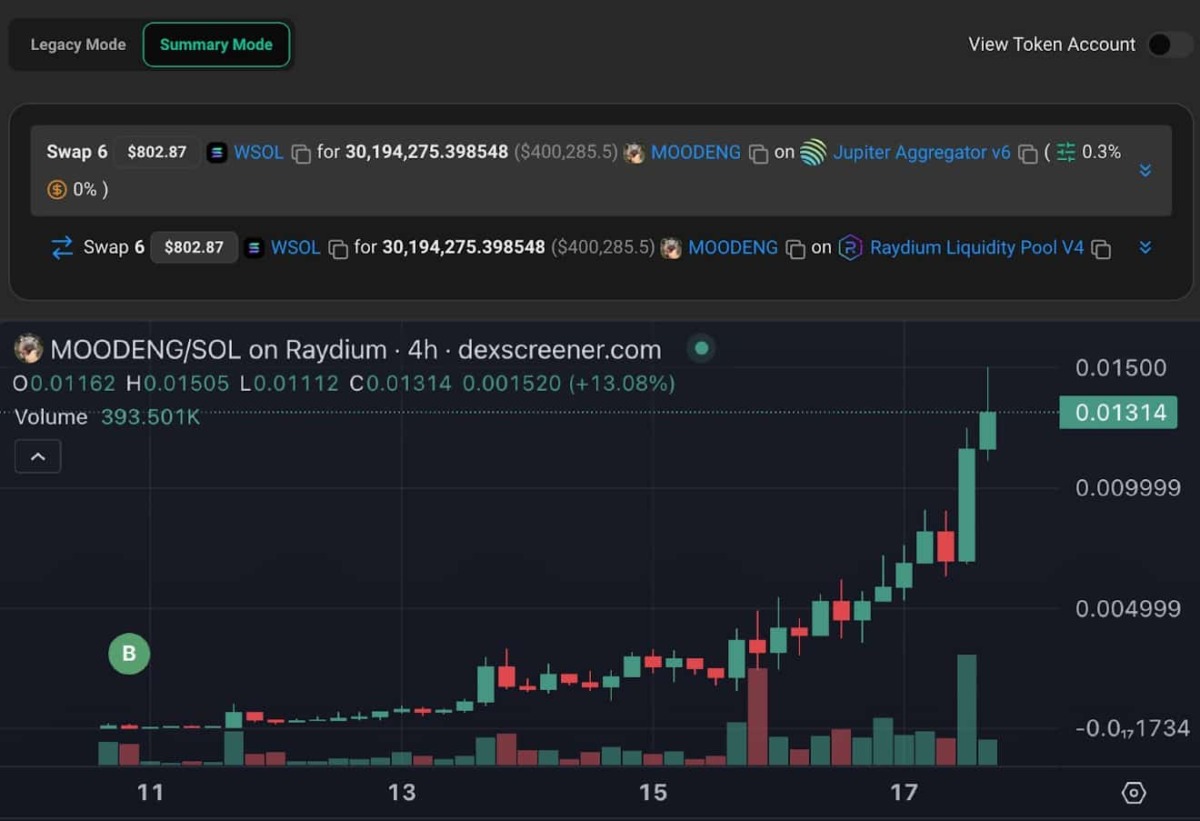
Task: Copy WSOL address in top swap row
Action: (x=301, y=154)
